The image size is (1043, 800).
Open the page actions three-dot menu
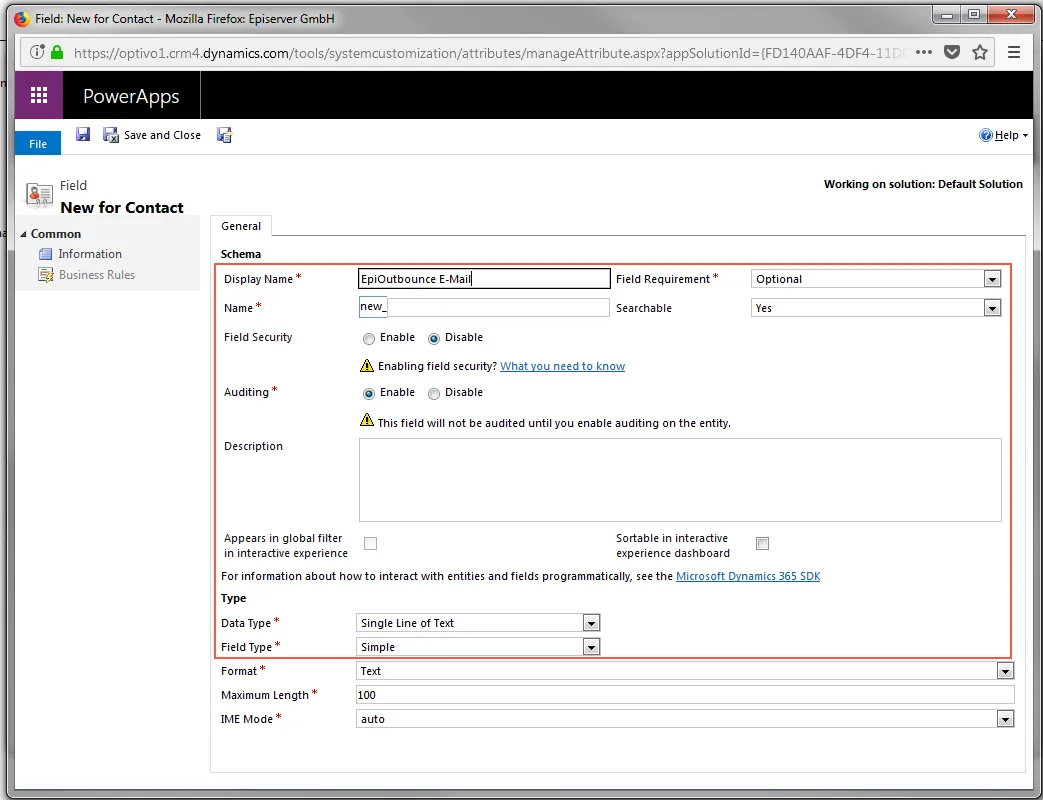coord(923,52)
